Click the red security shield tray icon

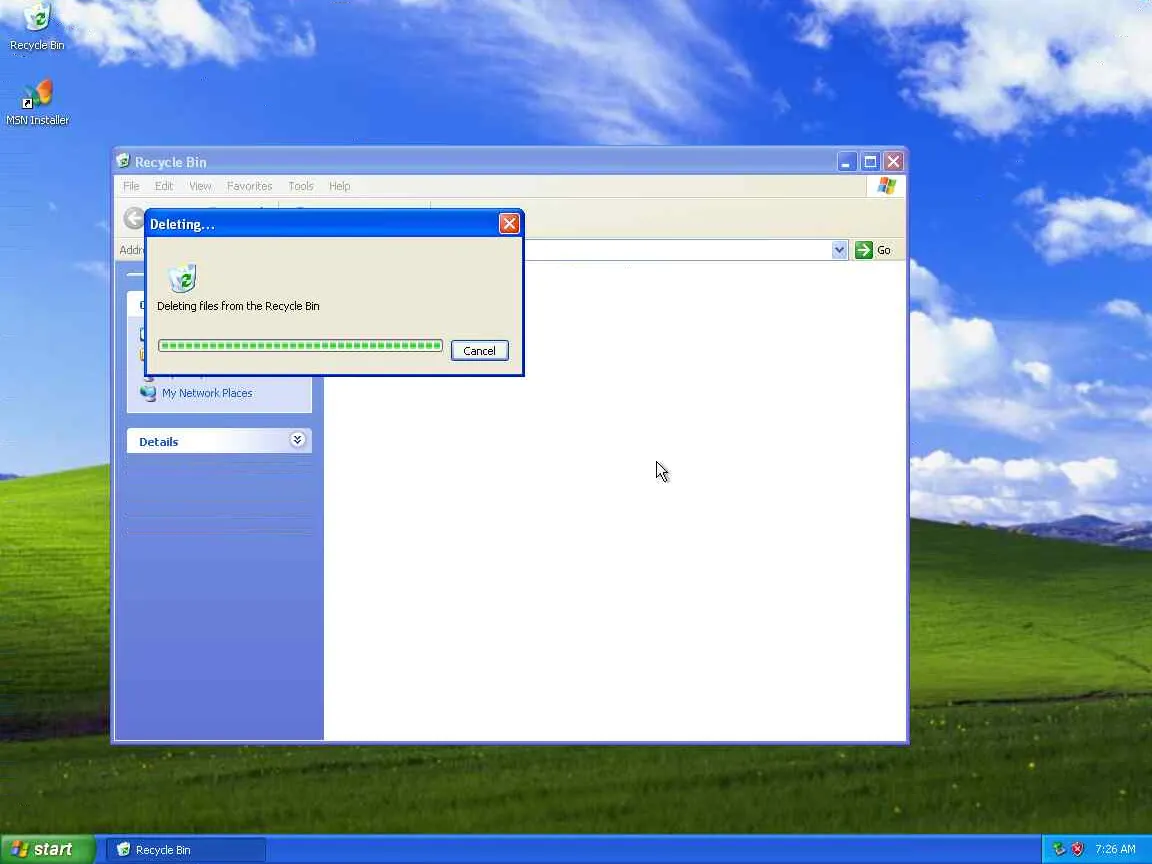[x=1078, y=849]
